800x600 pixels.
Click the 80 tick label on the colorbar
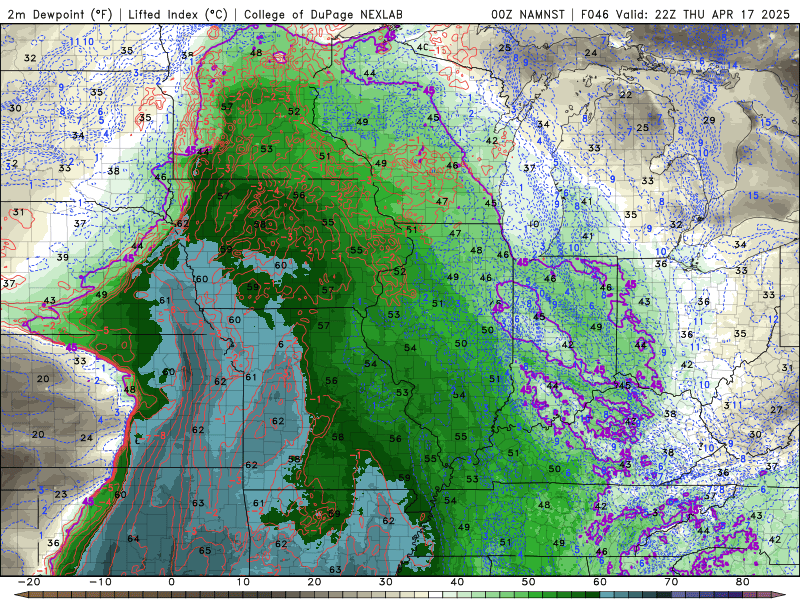click(743, 582)
